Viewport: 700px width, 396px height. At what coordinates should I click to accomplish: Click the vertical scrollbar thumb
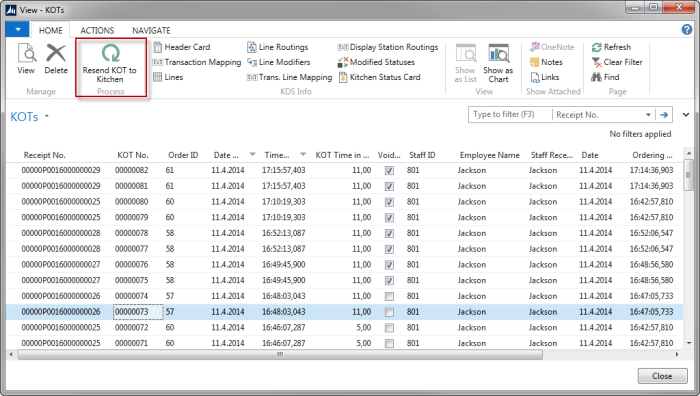[688, 175]
